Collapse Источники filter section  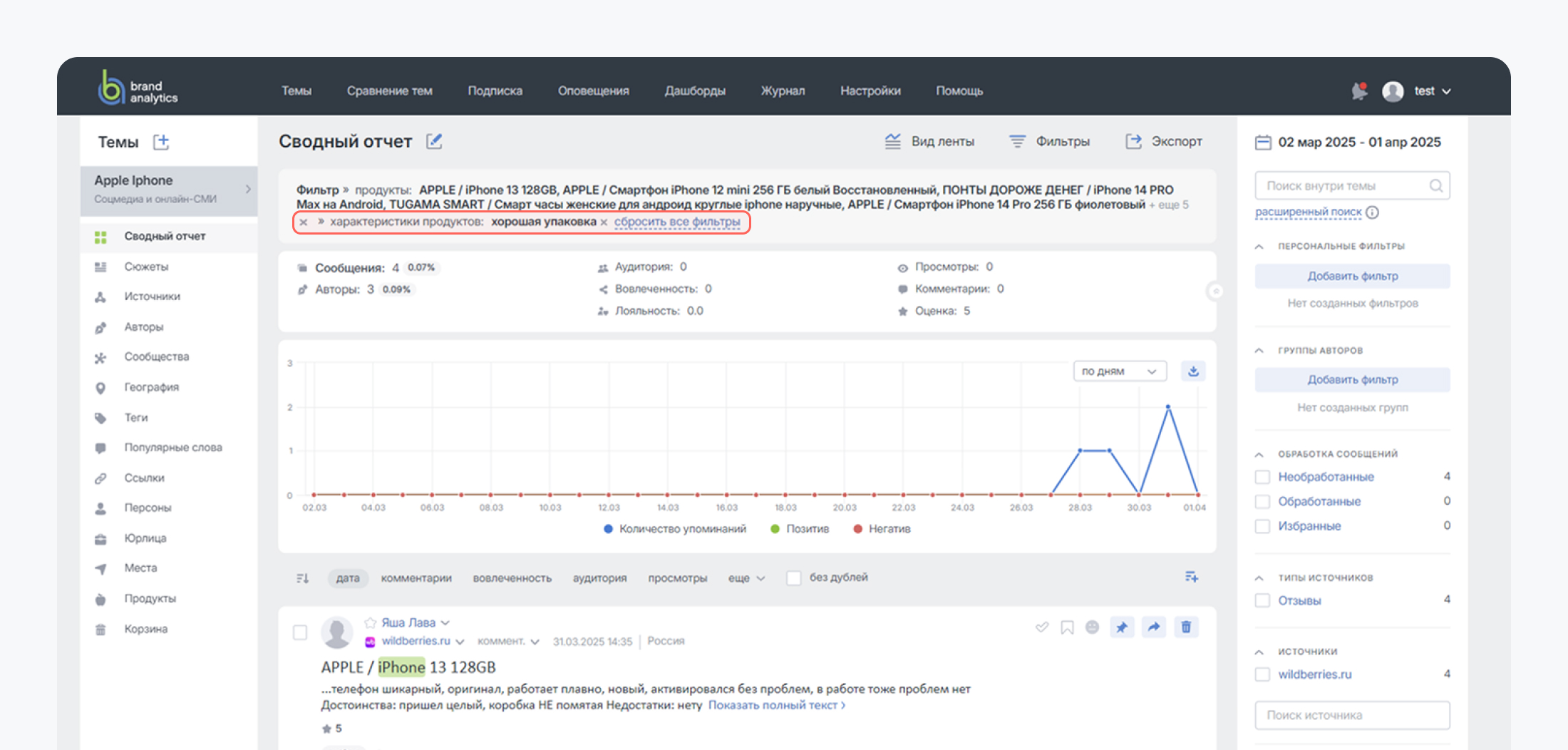1259,652
